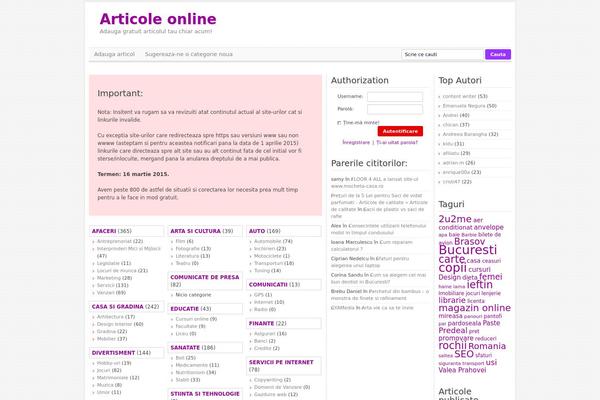Screen dimensions: 600x400
Task: Open the Tuning subcategory
Action: pyautogui.click(x=262, y=271)
